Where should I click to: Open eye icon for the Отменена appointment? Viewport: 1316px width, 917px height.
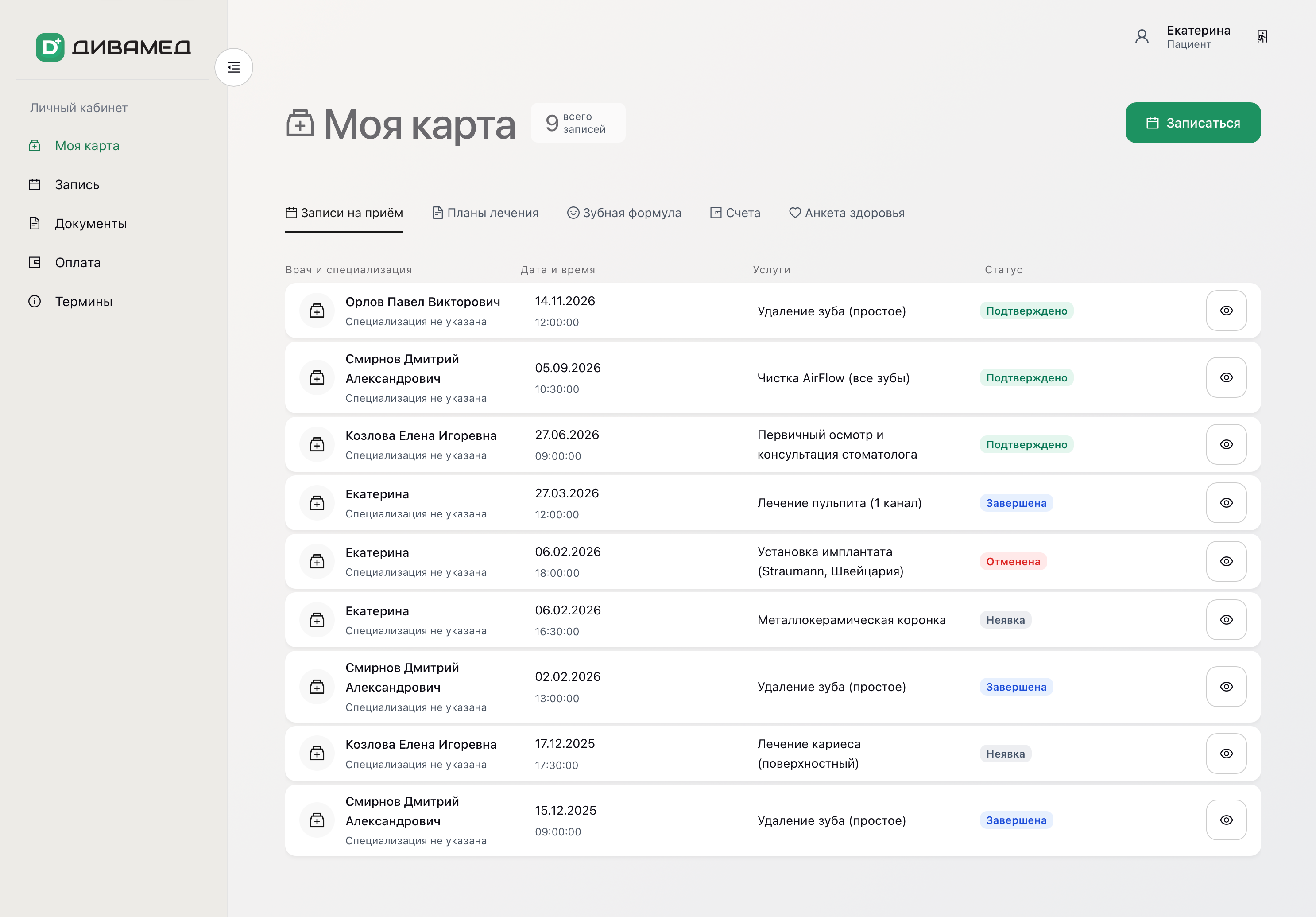pos(1226,561)
